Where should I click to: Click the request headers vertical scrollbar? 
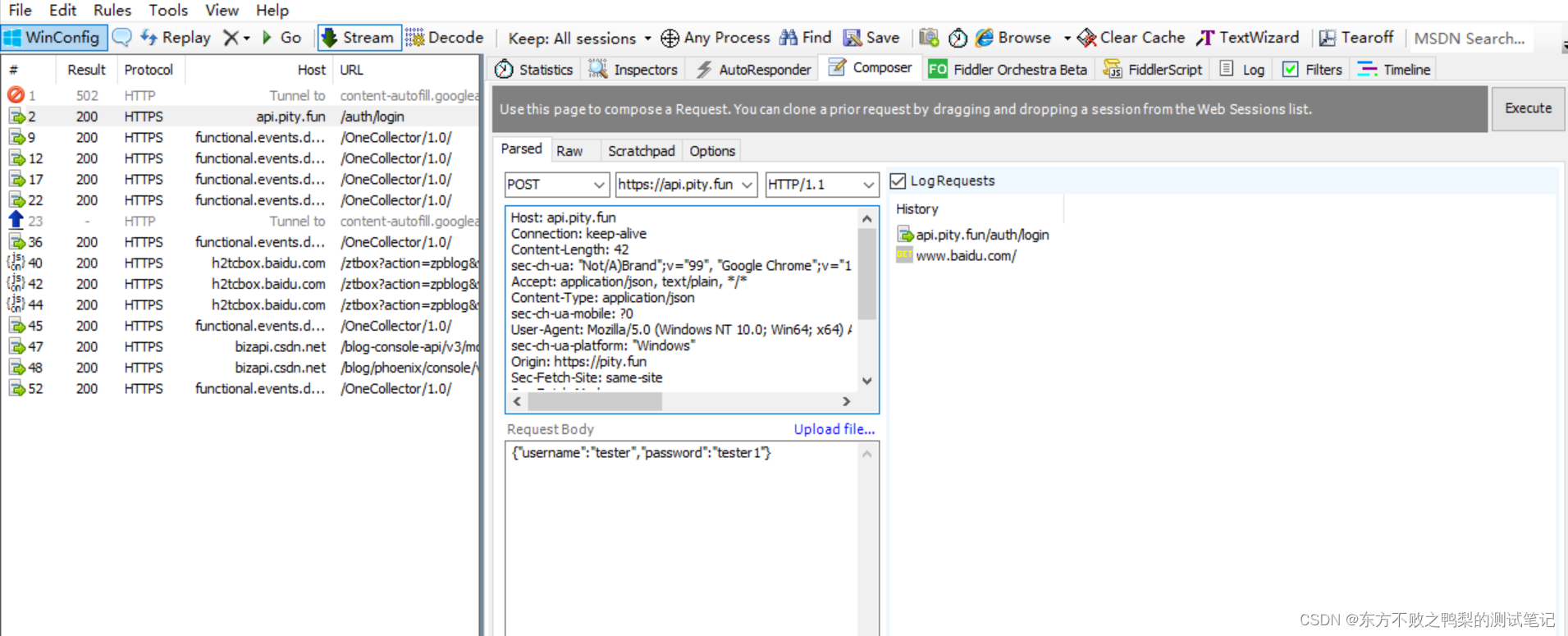[x=866, y=272]
